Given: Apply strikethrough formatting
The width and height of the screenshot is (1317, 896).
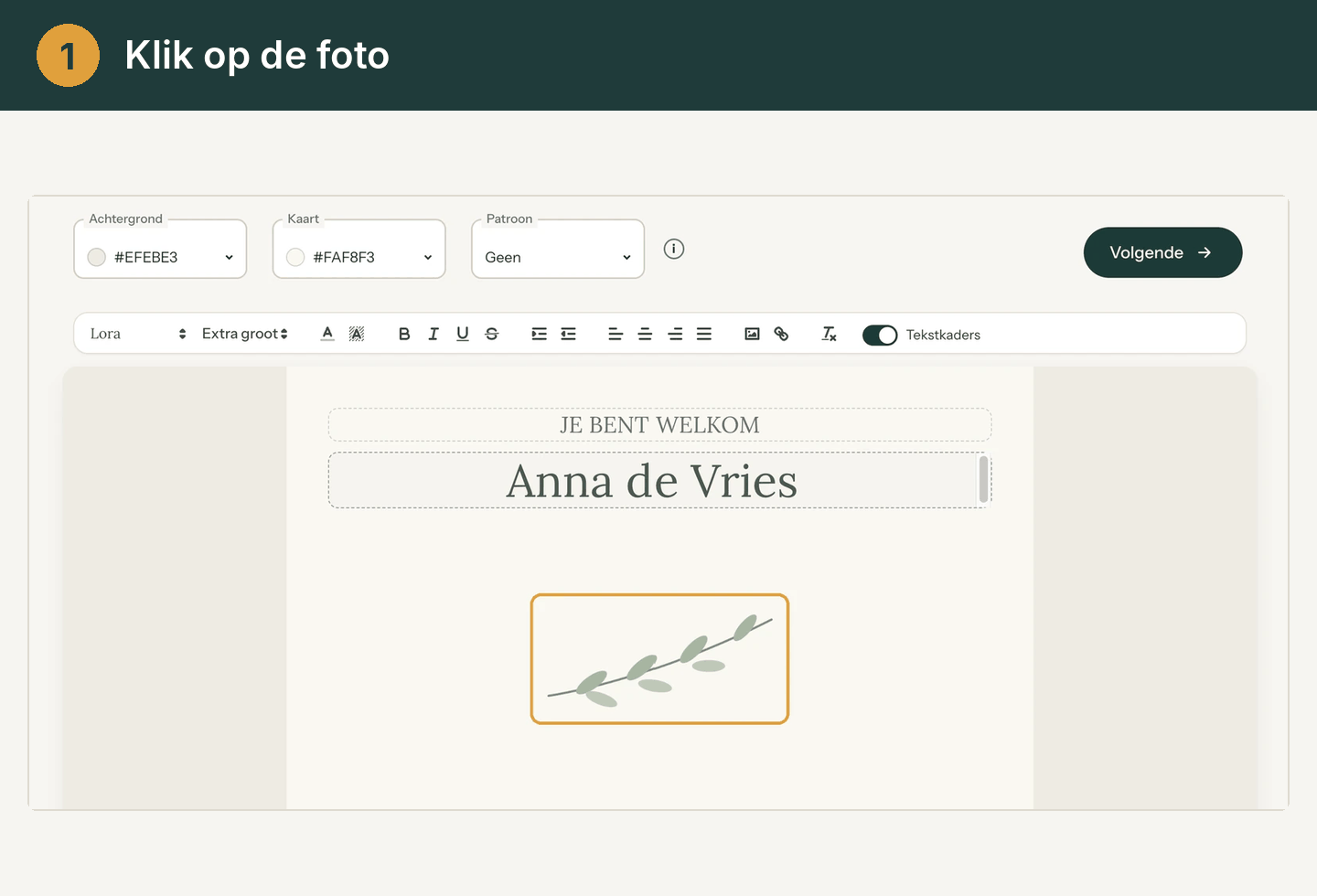Looking at the screenshot, I should (492, 334).
